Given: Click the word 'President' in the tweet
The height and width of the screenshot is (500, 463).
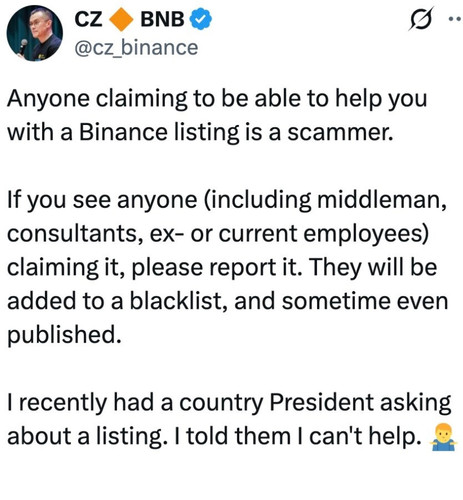Looking at the screenshot, I should 321,402.
